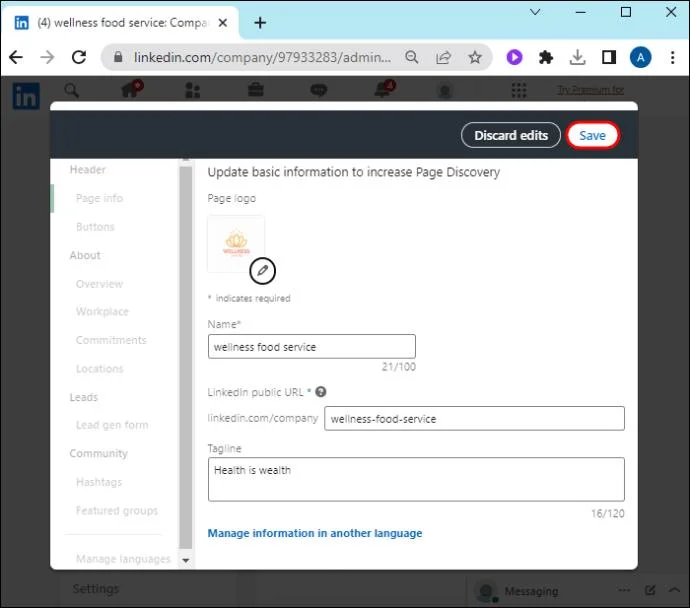Screen dimensions: 690x608
Task: Click sidebar scrollbar down arrow
Action: (x=186, y=560)
